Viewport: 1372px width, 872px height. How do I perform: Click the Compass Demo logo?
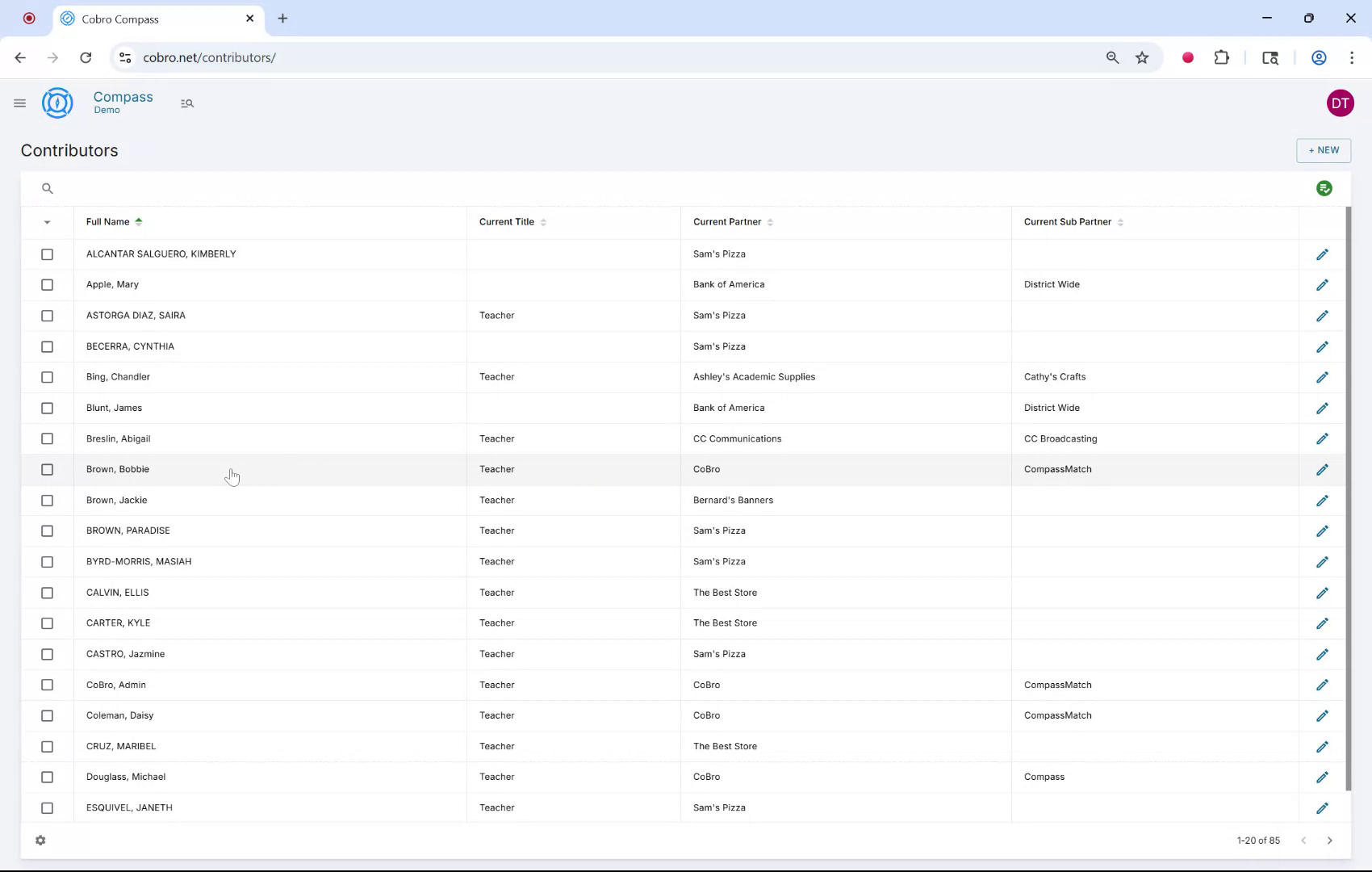[56, 103]
